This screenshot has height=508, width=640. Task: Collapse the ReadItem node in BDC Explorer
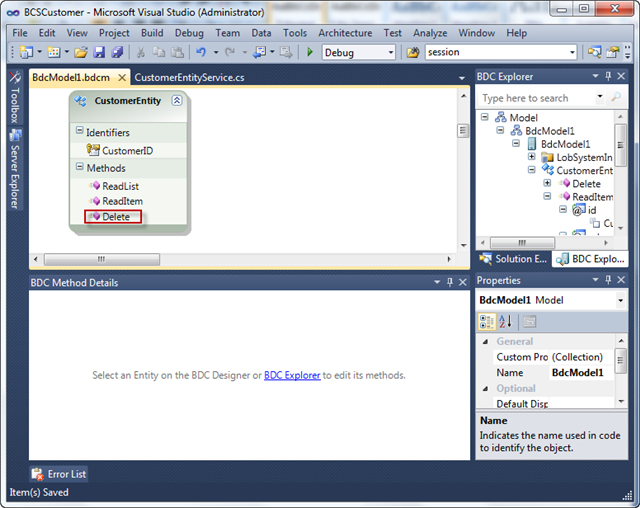pos(547,196)
